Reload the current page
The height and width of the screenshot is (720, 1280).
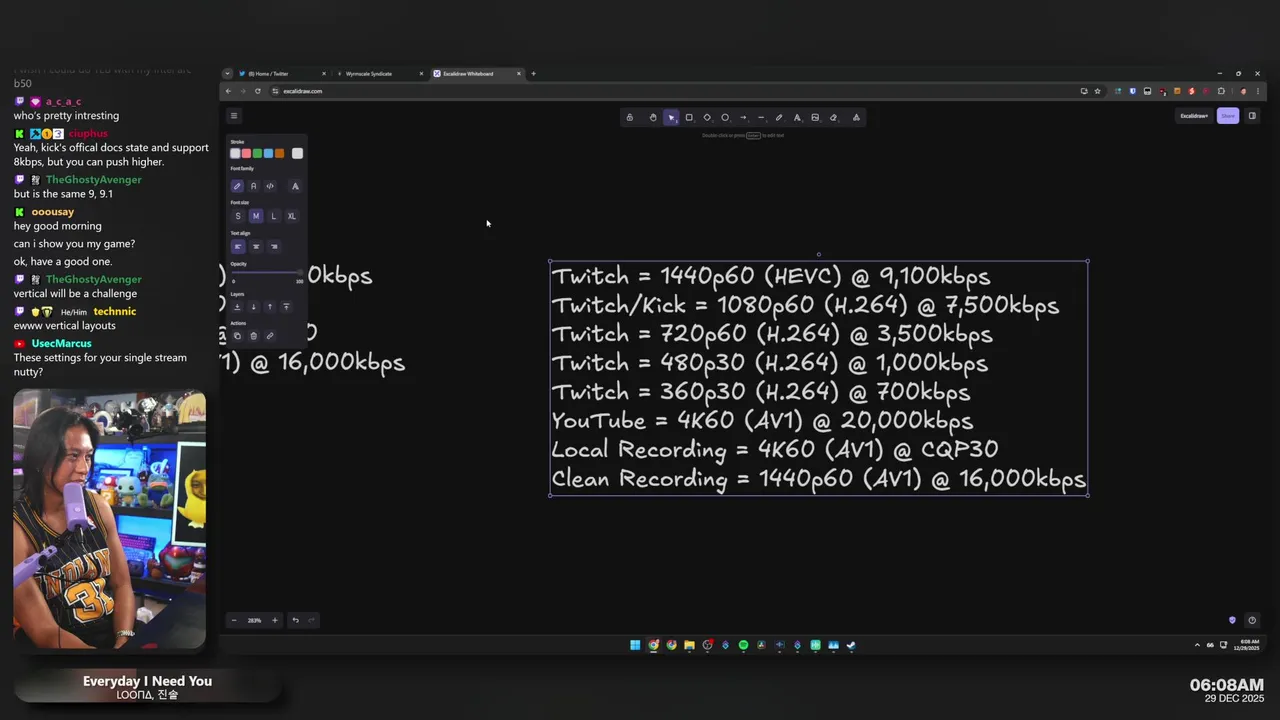coord(258,91)
